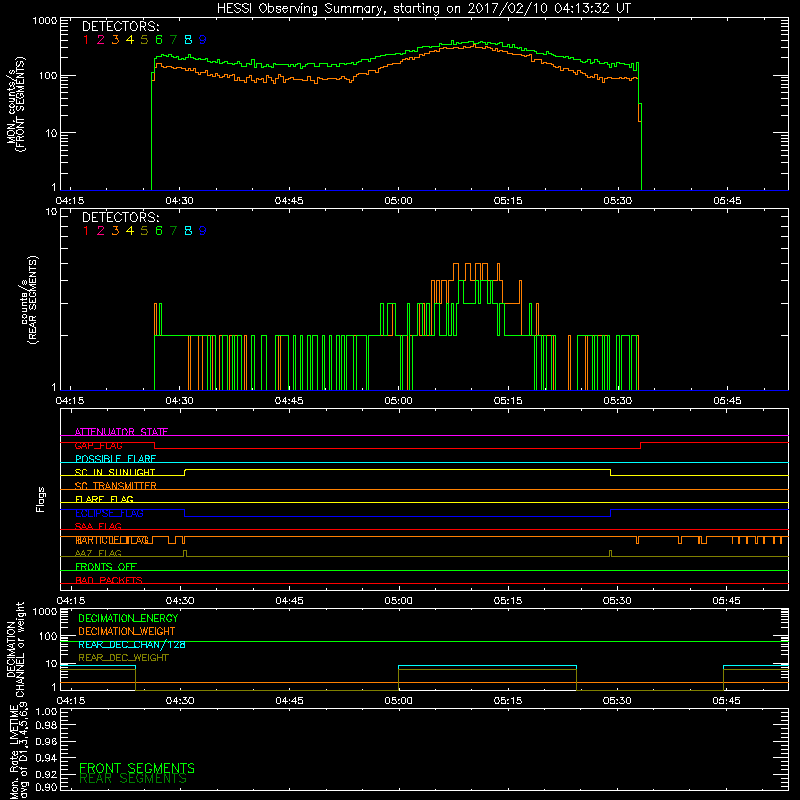The width and height of the screenshot is (800, 800).
Task: Click 05:00 time tick under decimation panel
Action: (x=398, y=701)
